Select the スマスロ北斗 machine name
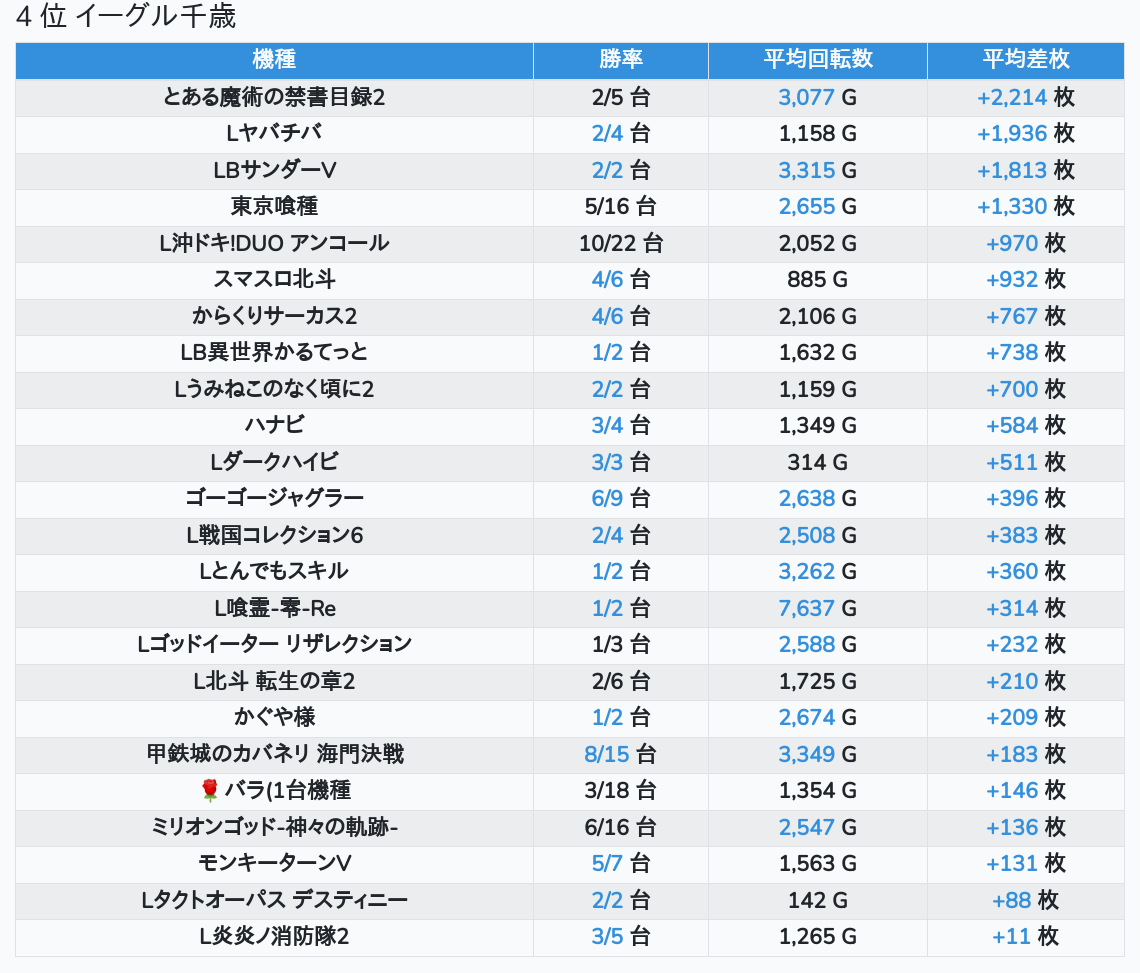Image resolution: width=1140 pixels, height=973 pixels. click(274, 280)
